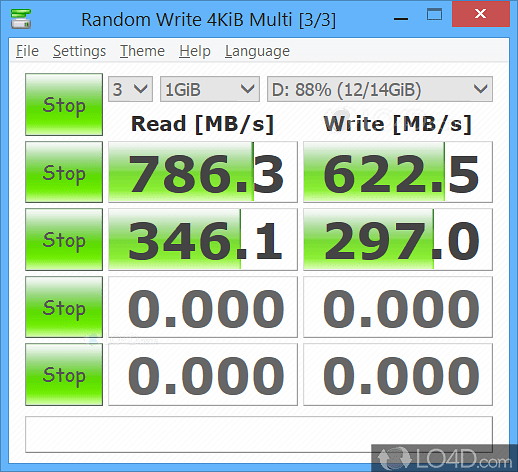Minimize the CrystalDiskMark window

[401, 19]
